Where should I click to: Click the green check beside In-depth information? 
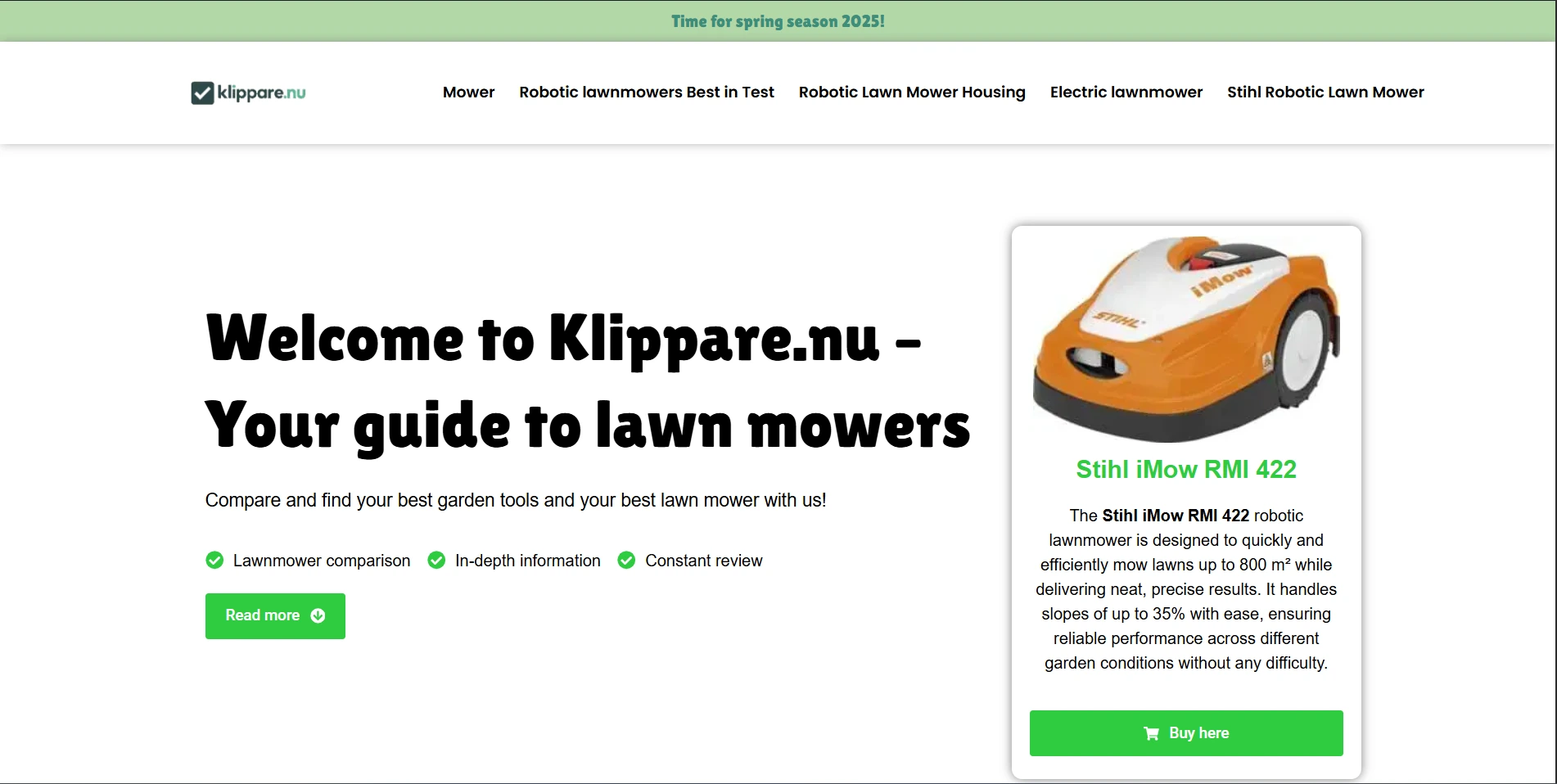point(436,561)
